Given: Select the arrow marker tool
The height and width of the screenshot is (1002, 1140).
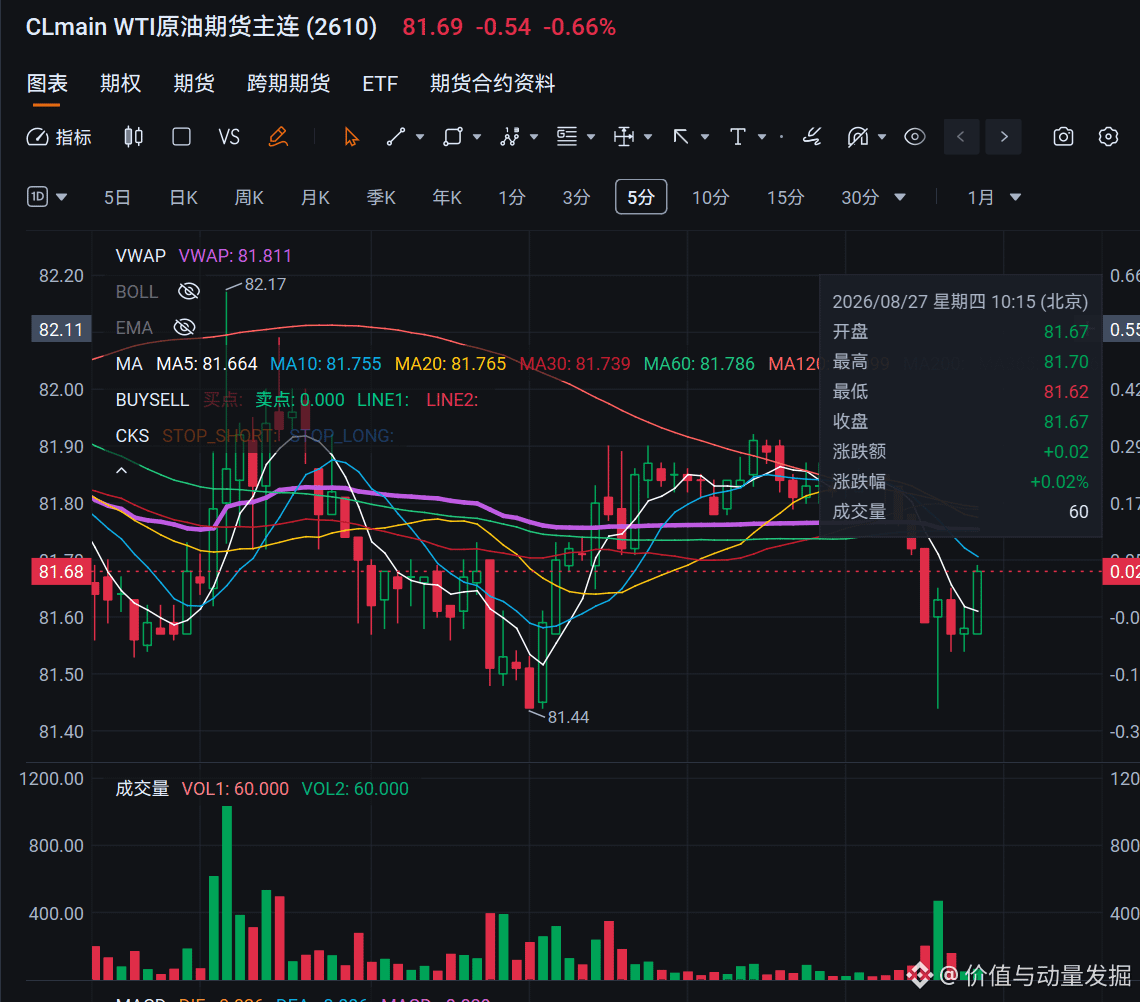Looking at the screenshot, I should (681, 137).
